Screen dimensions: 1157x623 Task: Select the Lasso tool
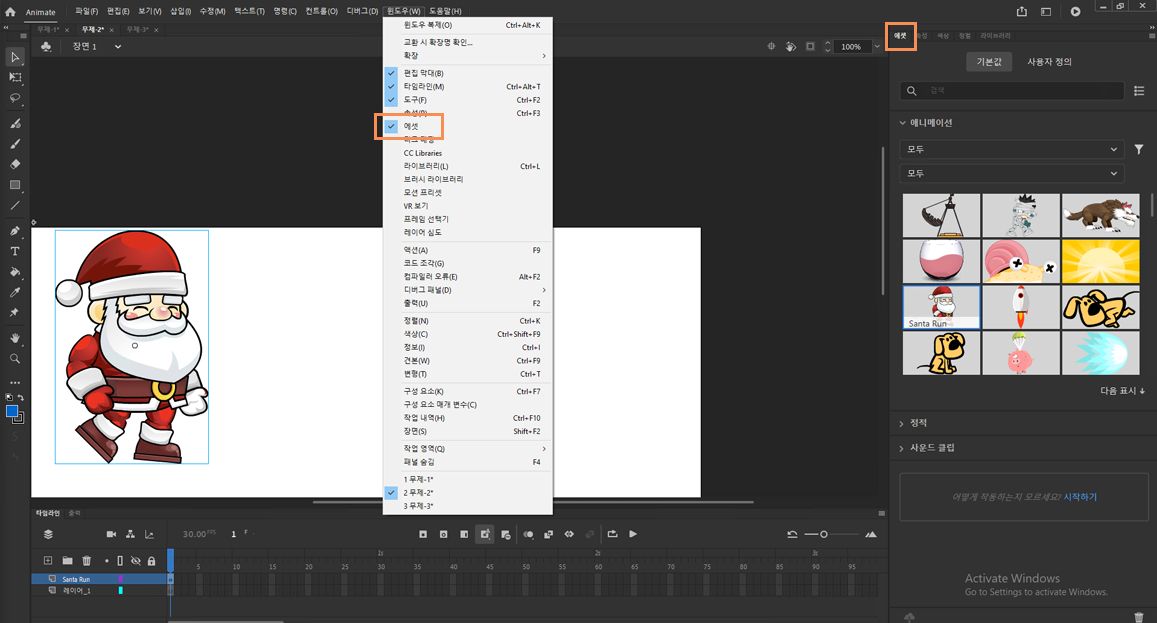pyautogui.click(x=15, y=97)
